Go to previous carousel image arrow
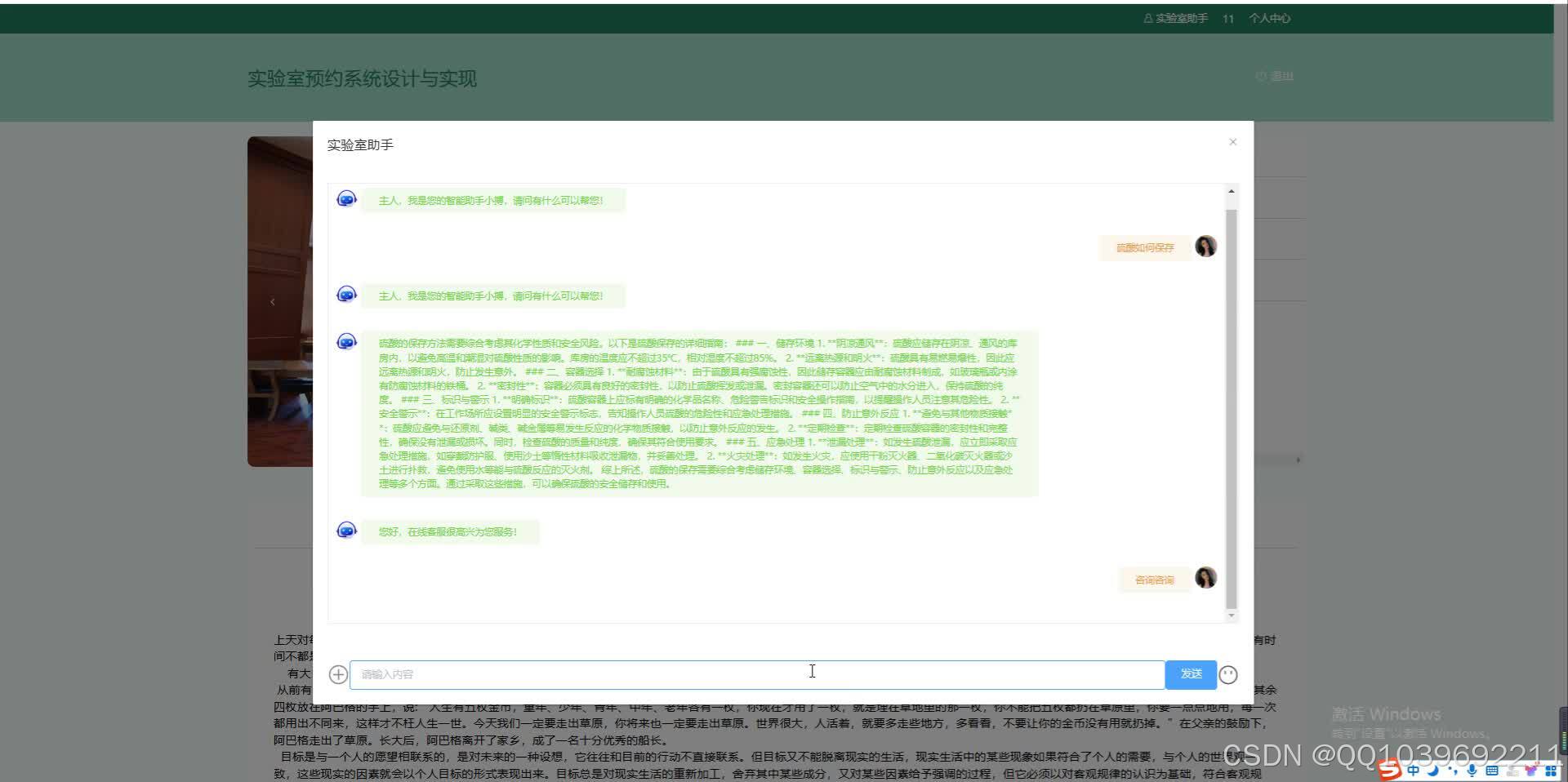This screenshot has height=782, width=1568. pos(273,302)
